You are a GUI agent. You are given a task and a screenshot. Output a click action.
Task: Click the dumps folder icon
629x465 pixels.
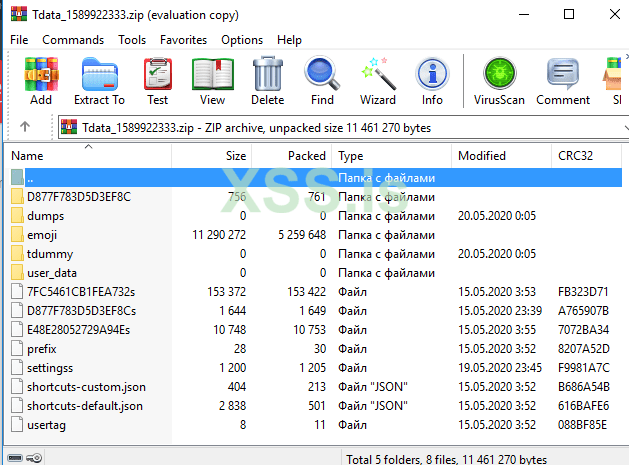[17, 216]
